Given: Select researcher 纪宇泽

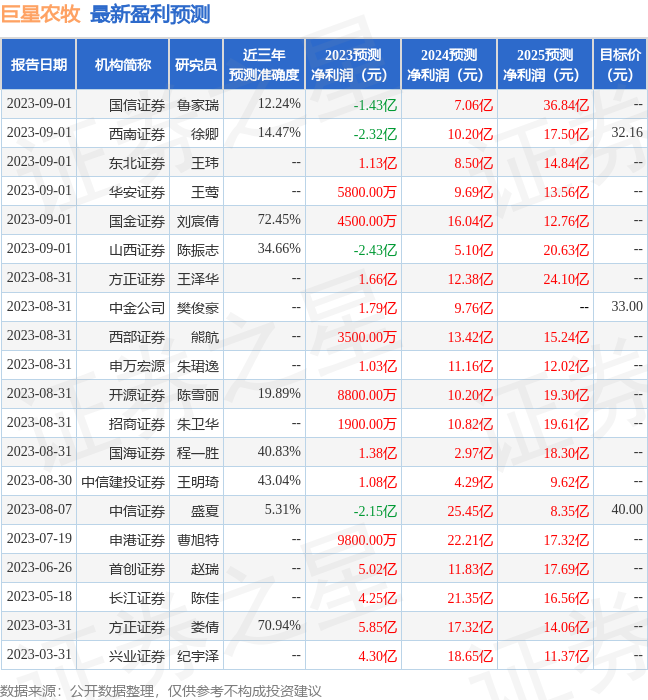Looking at the screenshot, I should [198, 656].
